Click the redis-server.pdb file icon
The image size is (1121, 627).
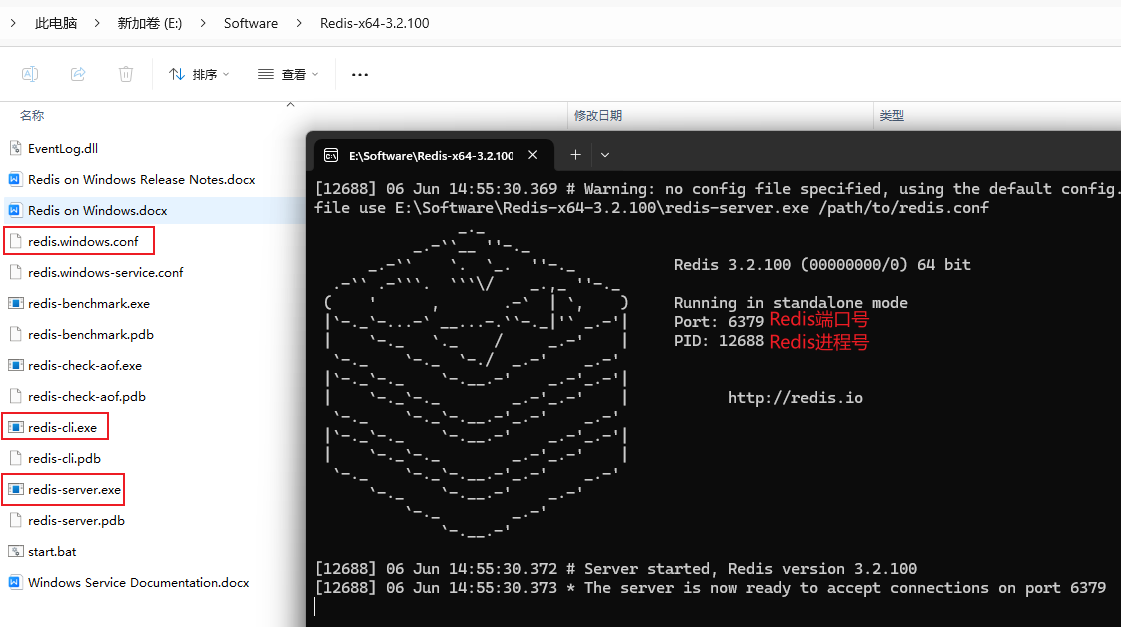pos(15,520)
